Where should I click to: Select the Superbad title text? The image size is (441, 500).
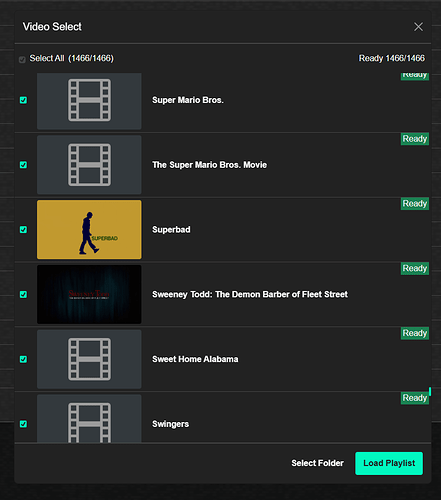[171, 230]
